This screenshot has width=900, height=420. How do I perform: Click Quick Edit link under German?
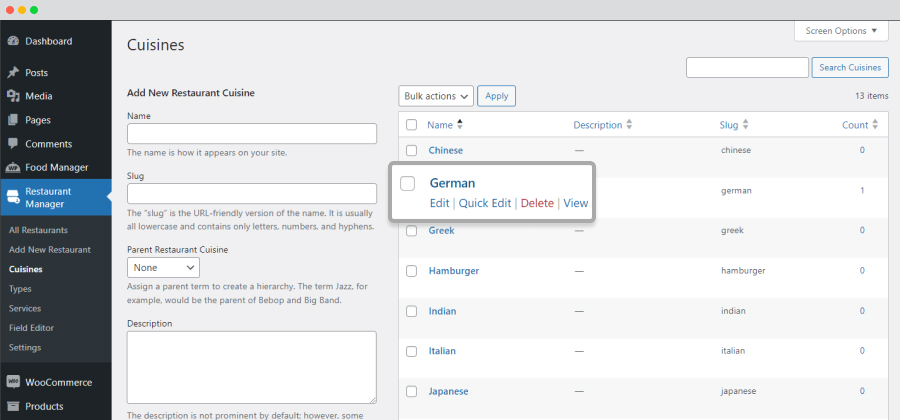click(x=485, y=203)
